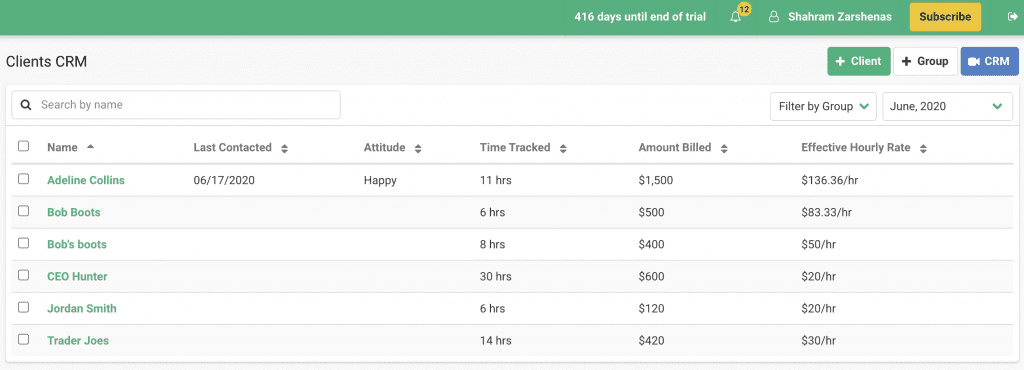Click the Search by name field
Screen dimensions: 1024x370
coord(176,104)
